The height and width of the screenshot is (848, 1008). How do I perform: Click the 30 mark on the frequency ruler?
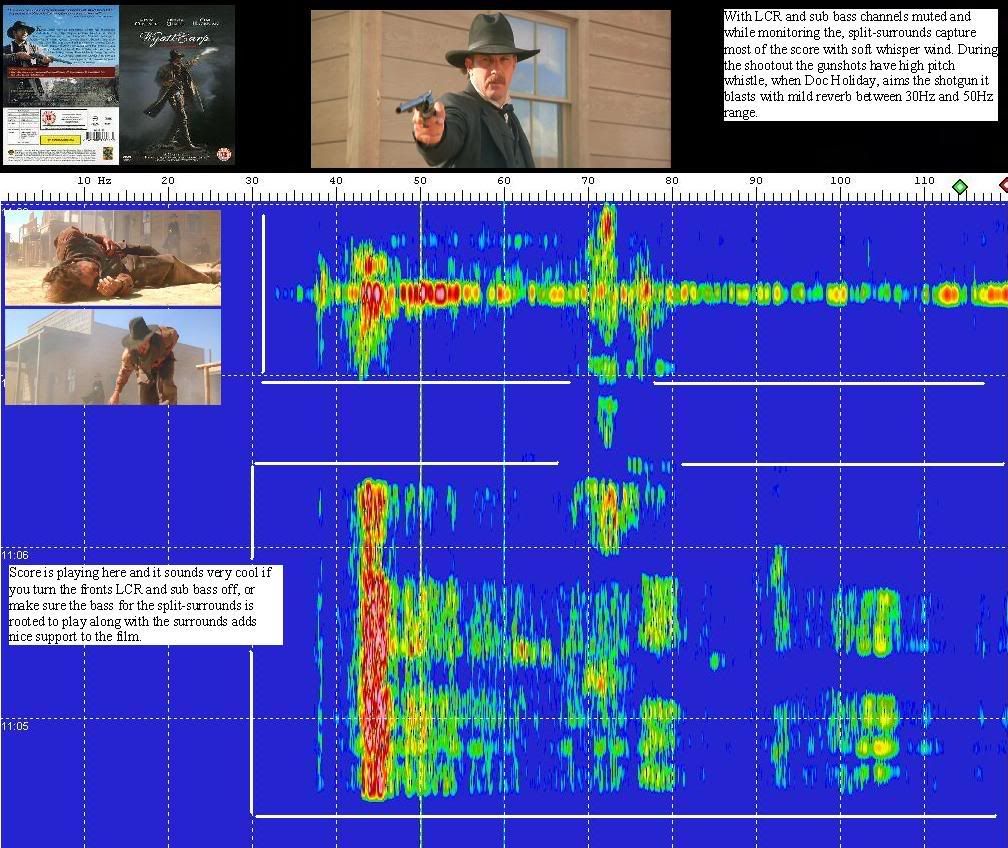click(252, 181)
